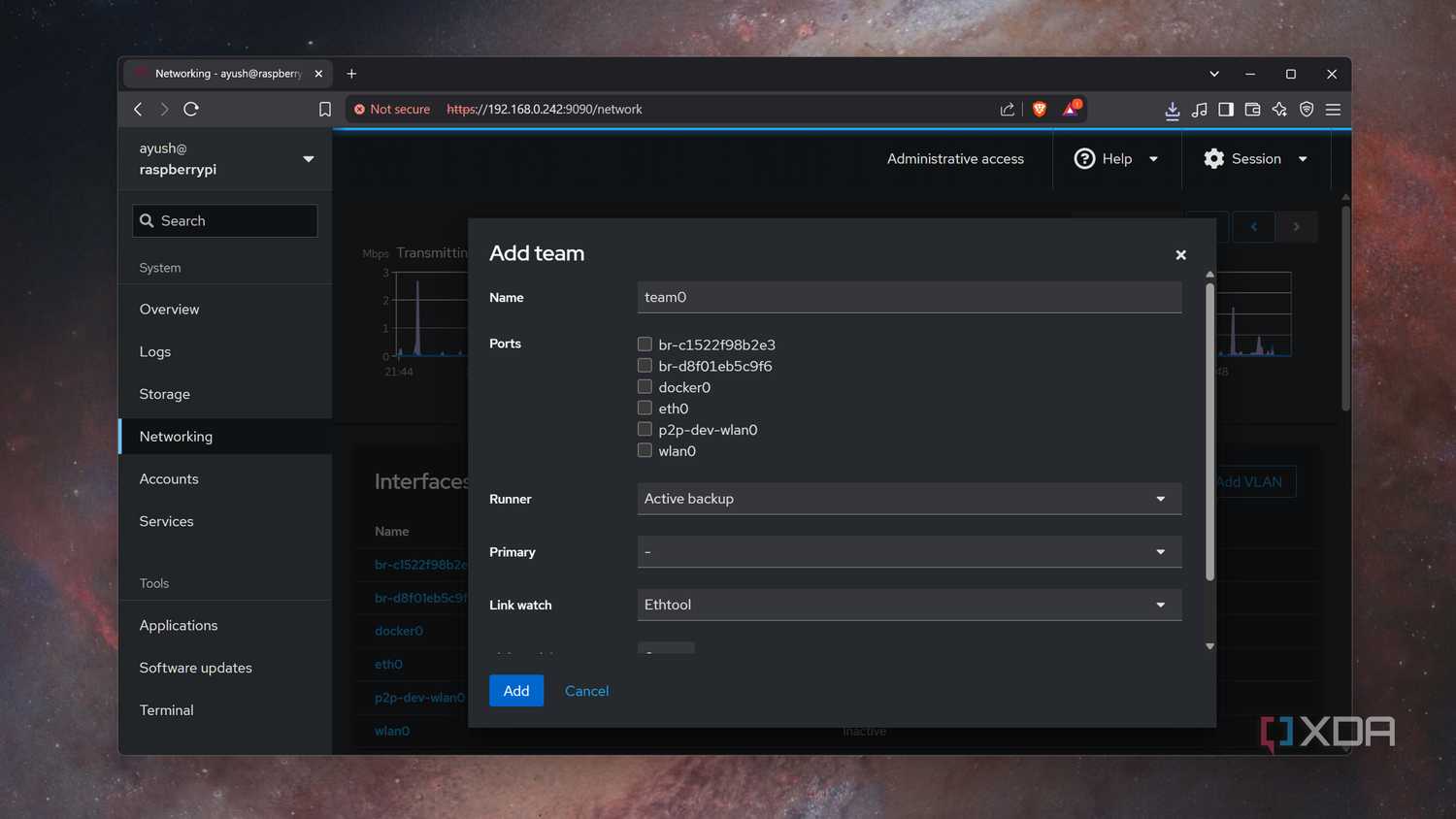Check the br-c1522f98b2e3 port
This screenshot has height=819, width=1456.
tap(645, 344)
